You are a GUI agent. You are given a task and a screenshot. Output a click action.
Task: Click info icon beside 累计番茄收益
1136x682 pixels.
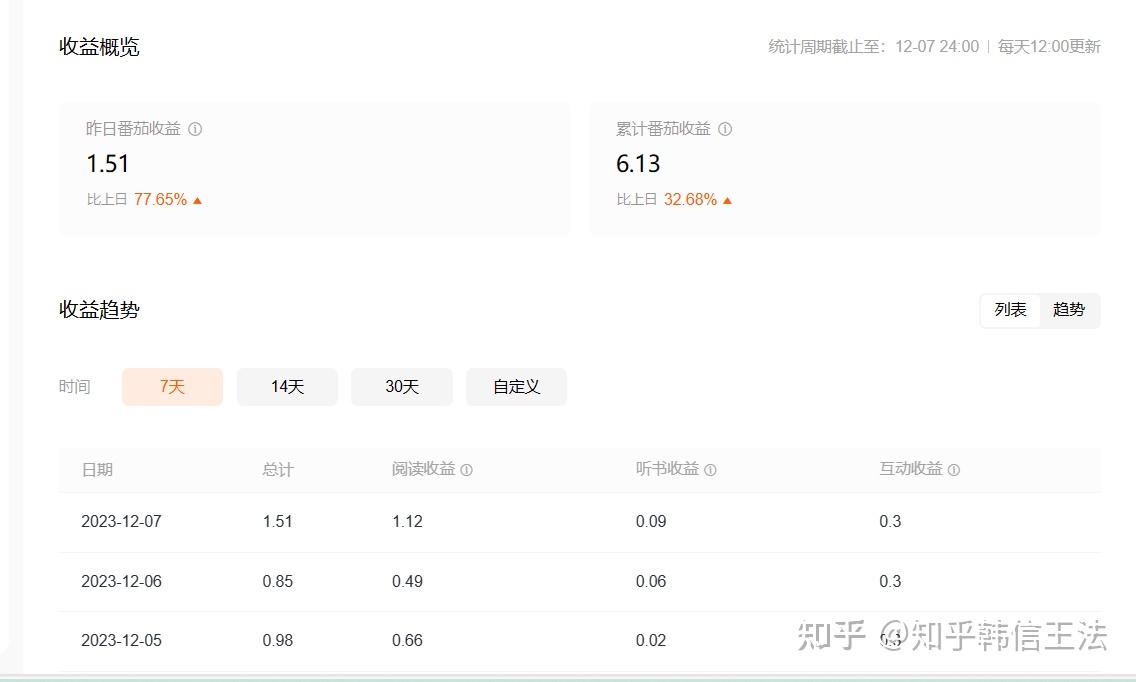point(724,129)
